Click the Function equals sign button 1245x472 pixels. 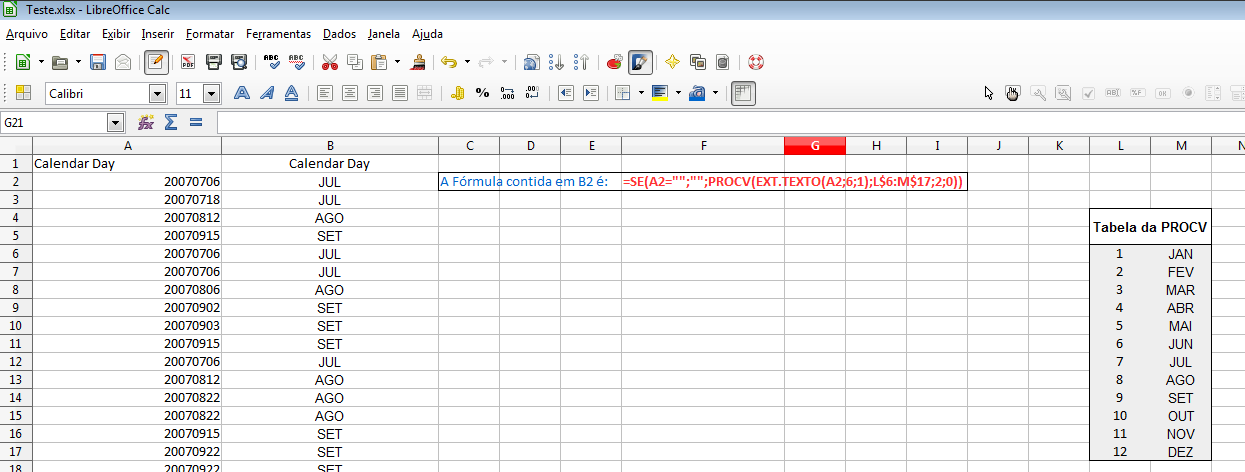tap(196, 122)
